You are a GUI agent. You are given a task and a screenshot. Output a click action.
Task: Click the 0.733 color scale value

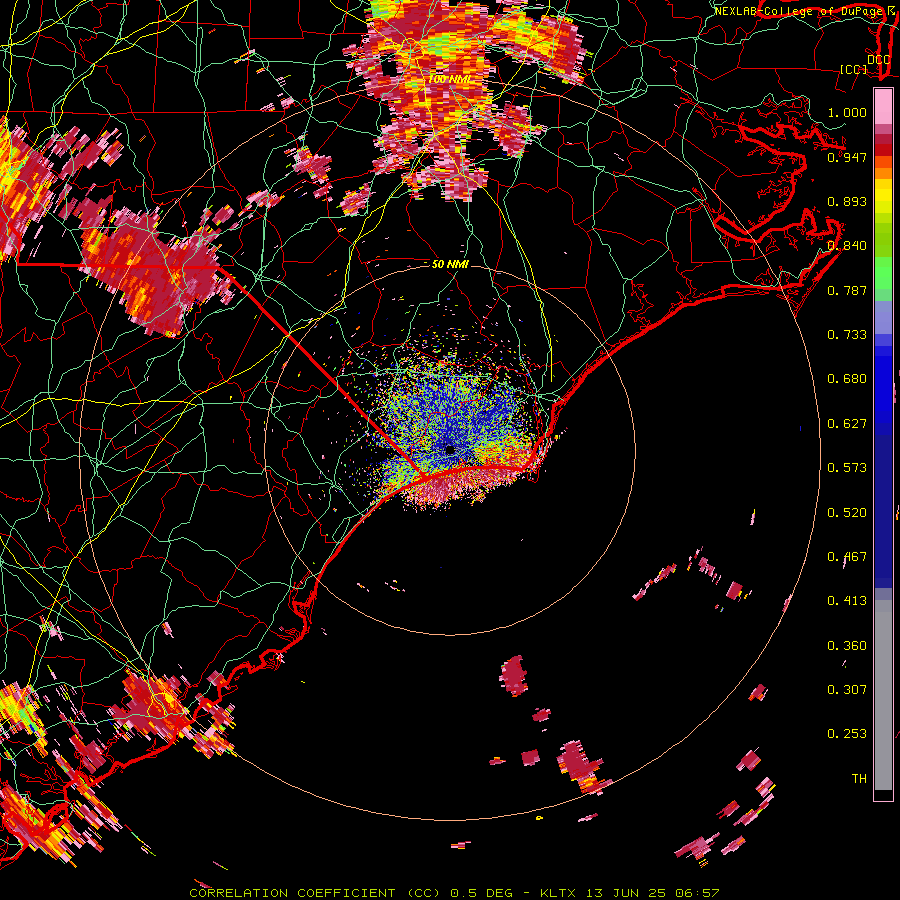point(847,335)
